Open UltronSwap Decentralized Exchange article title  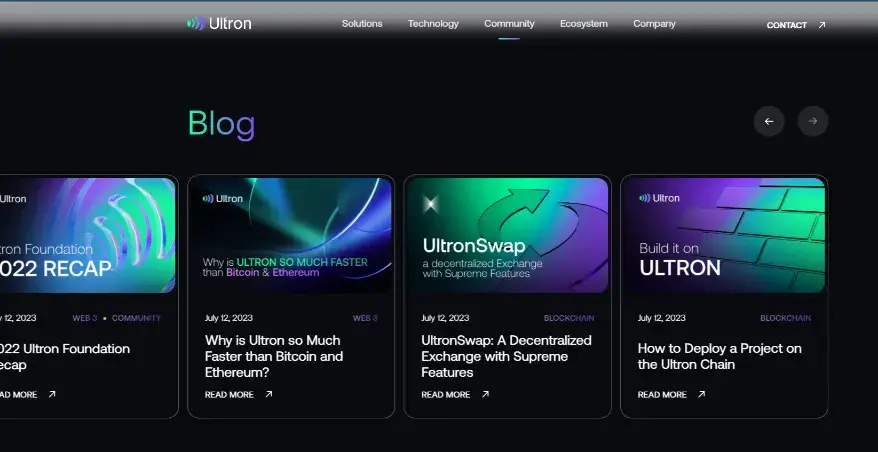(506, 356)
